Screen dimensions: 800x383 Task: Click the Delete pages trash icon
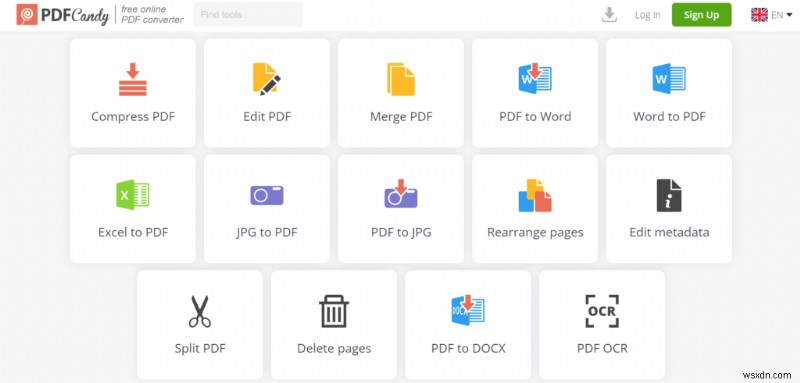click(x=334, y=311)
